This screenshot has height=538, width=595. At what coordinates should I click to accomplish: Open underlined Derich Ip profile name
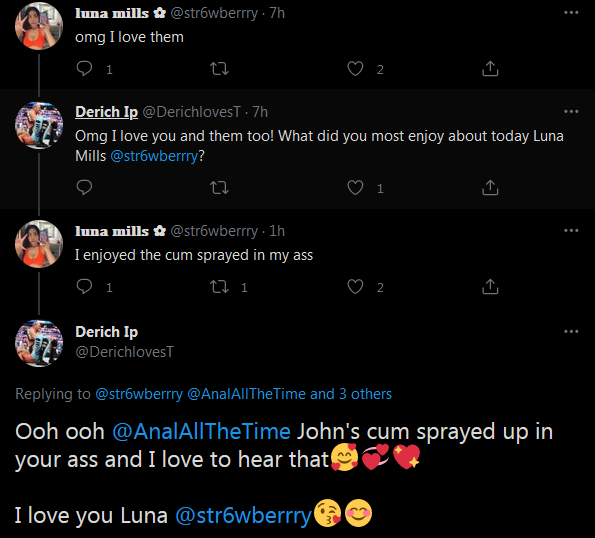pyautogui.click(x=106, y=112)
